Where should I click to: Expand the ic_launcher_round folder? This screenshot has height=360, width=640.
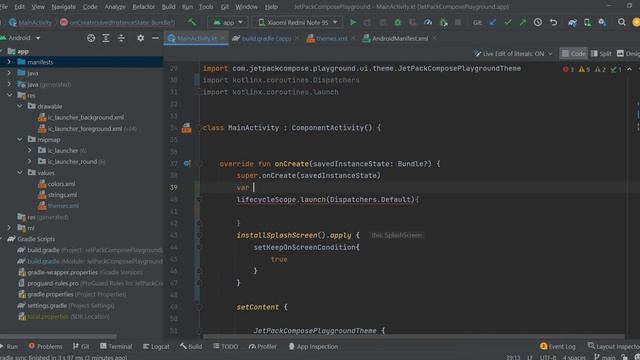point(30,162)
